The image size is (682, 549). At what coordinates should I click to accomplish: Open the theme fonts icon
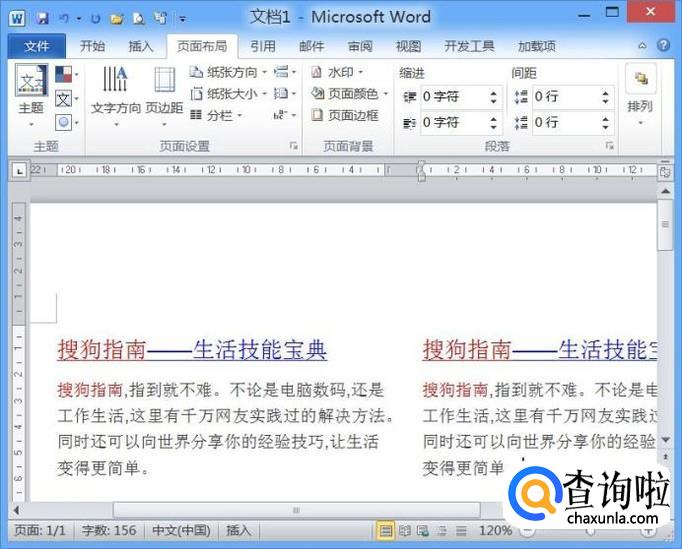click(x=67, y=99)
